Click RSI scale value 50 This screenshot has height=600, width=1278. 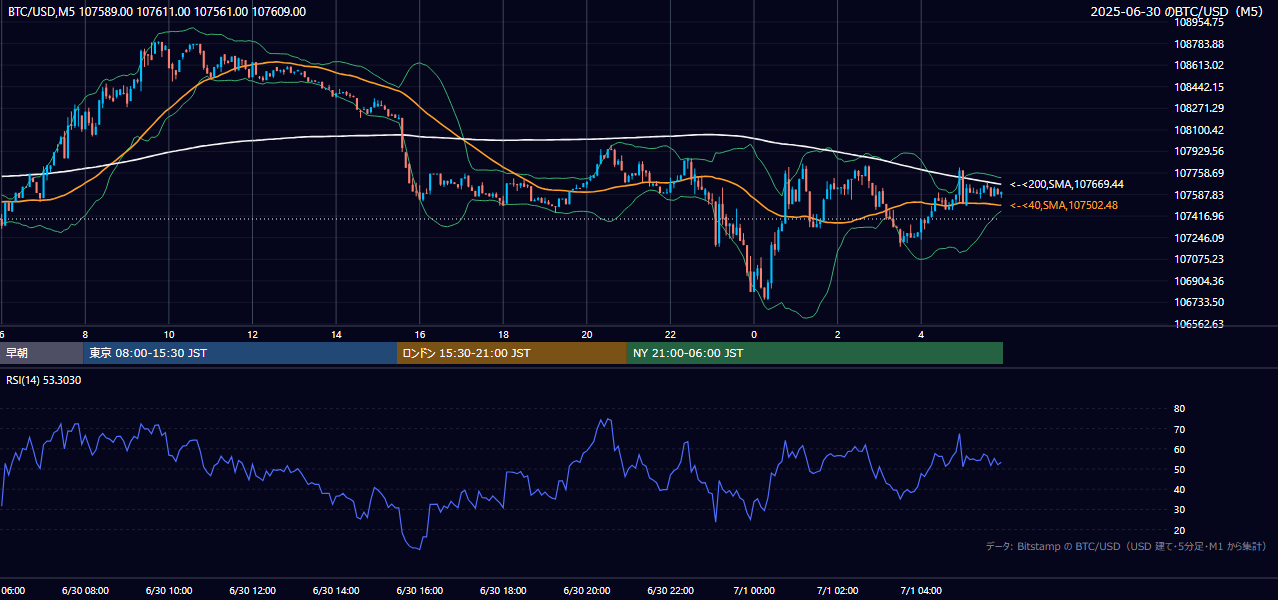[x=1179, y=469]
